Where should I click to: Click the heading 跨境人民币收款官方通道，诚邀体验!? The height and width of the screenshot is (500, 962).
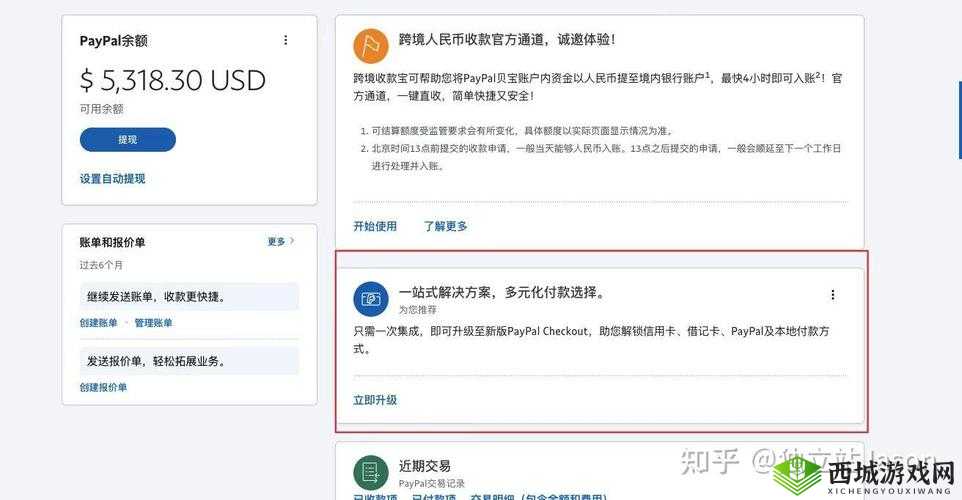coord(507,40)
